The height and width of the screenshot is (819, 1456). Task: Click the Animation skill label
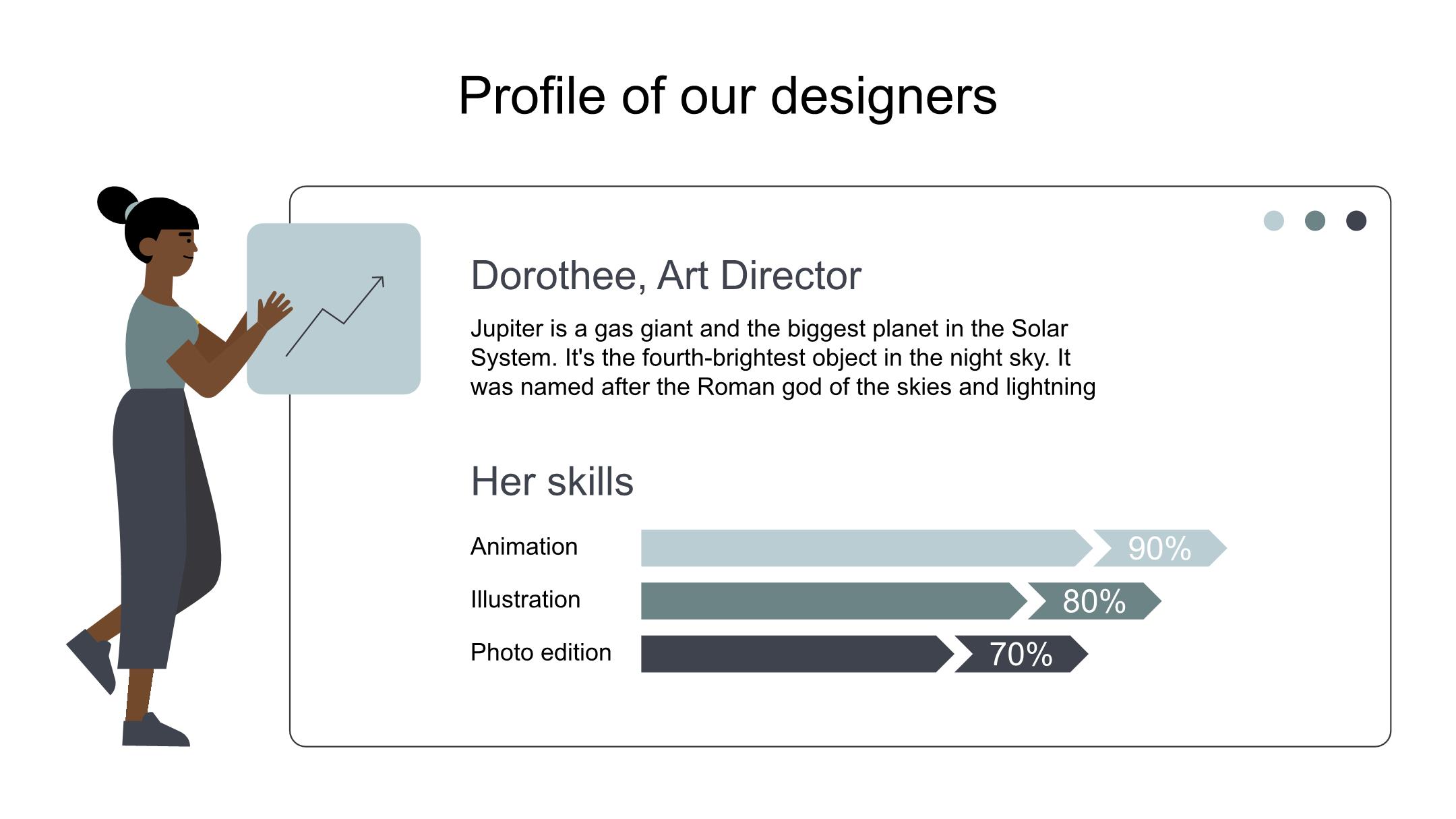coord(524,547)
